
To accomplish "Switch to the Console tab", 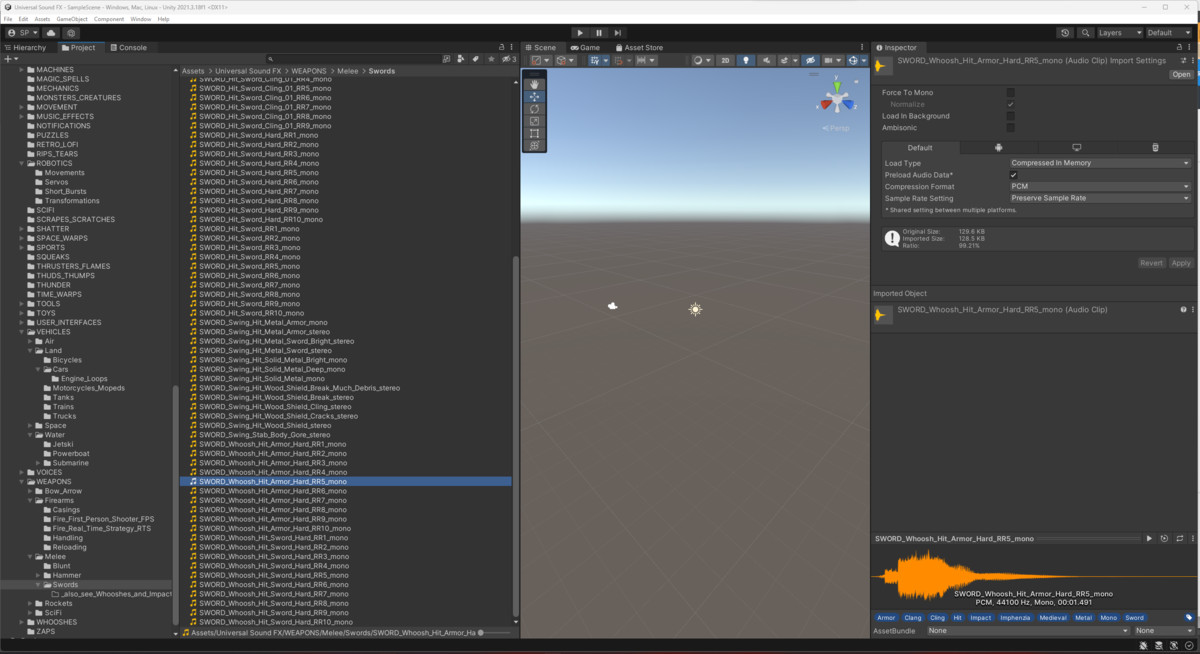I will coord(128,47).
